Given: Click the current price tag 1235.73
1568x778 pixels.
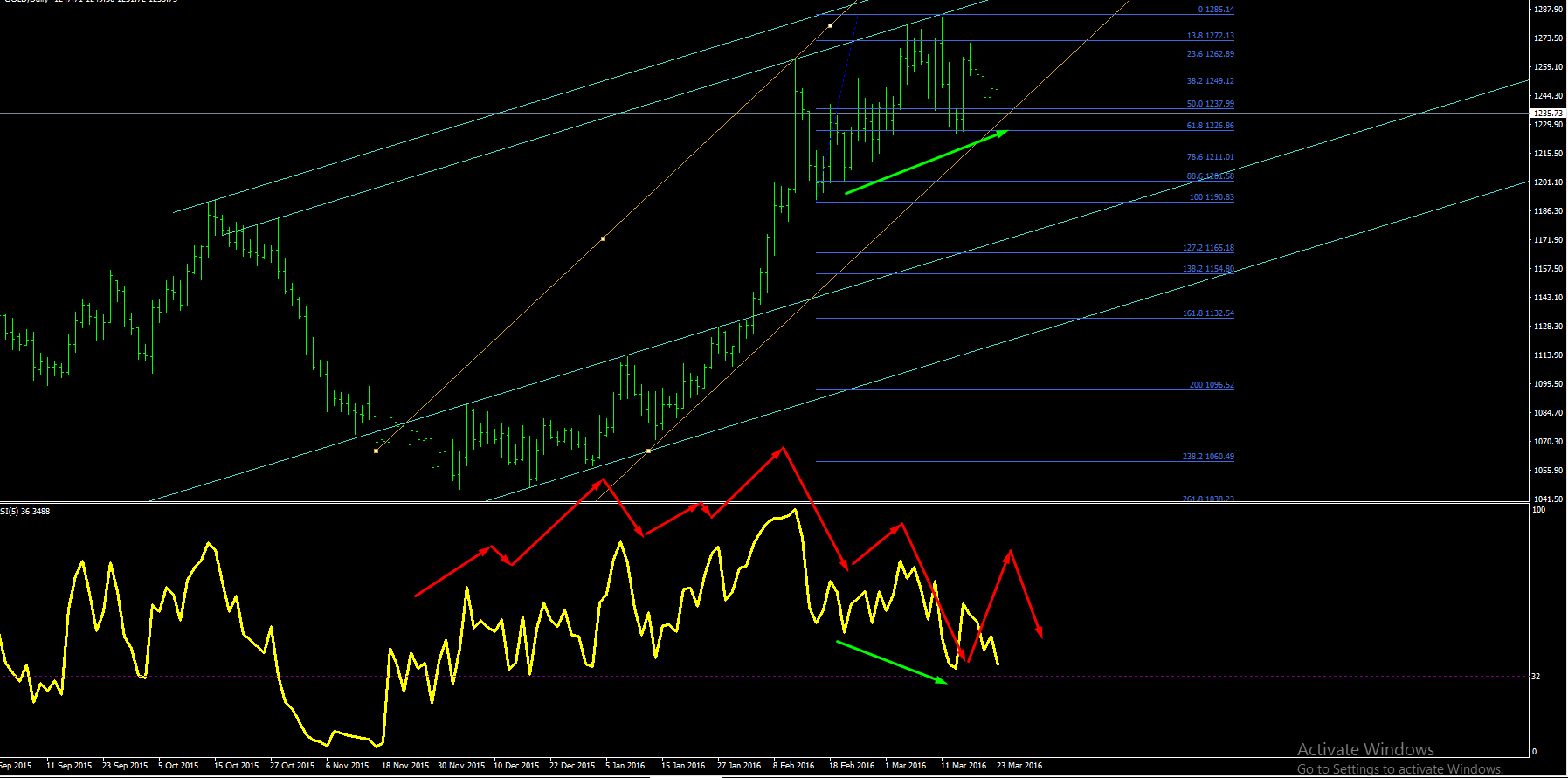Looking at the screenshot, I should click(1547, 114).
